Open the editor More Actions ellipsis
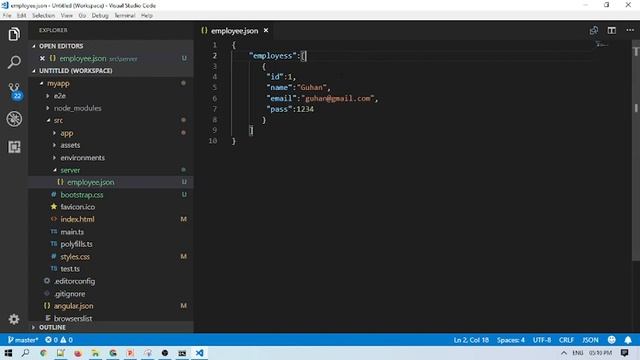640x360 pixels. tap(630, 30)
